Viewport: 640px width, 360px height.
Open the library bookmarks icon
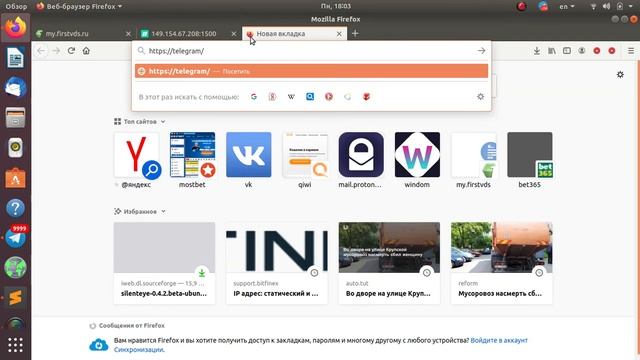pyautogui.click(x=552, y=51)
